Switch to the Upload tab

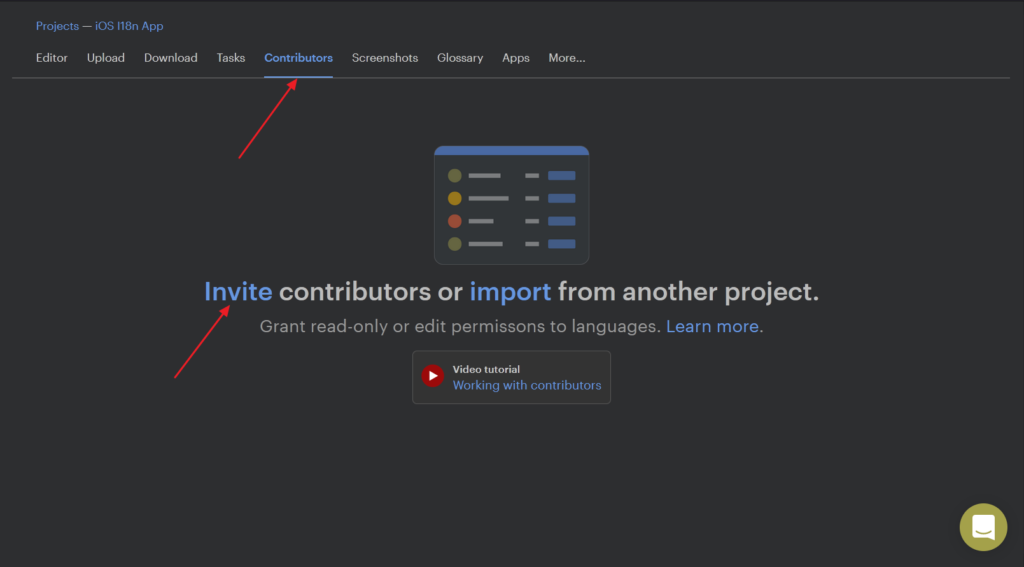click(x=106, y=58)
